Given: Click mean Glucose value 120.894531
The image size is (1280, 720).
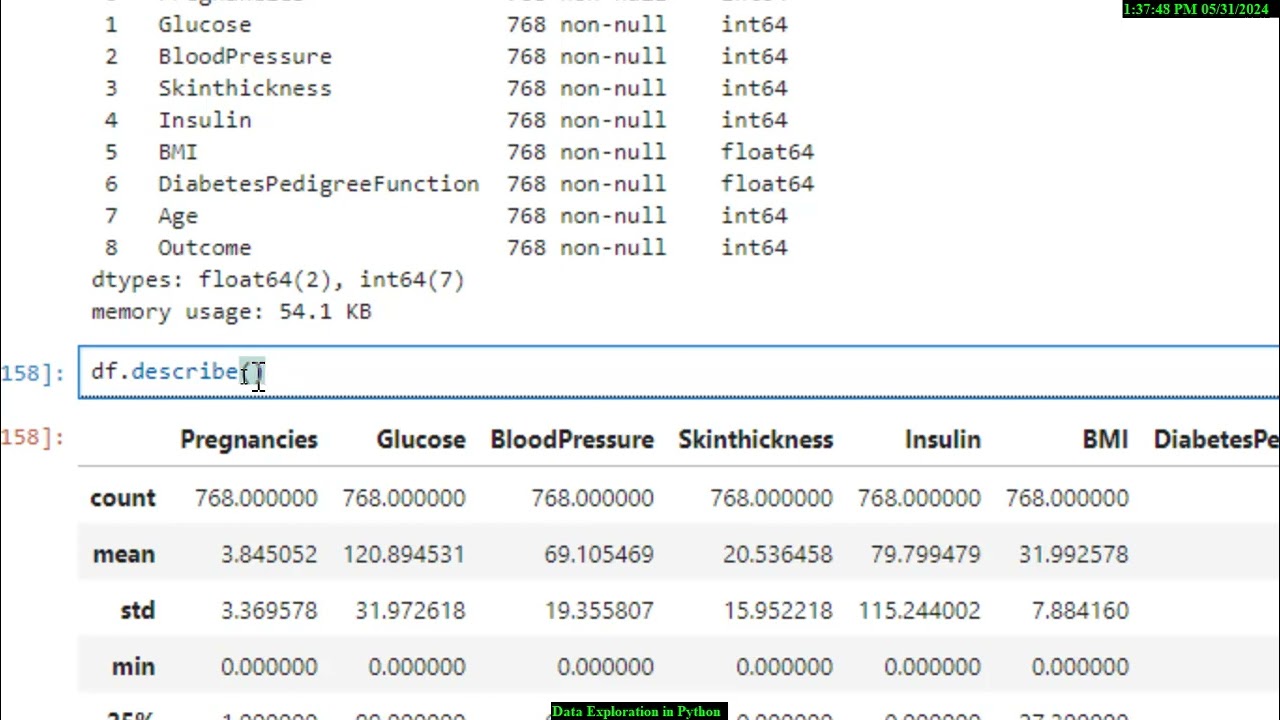Looking at the screenshot, I should point(404,554).
